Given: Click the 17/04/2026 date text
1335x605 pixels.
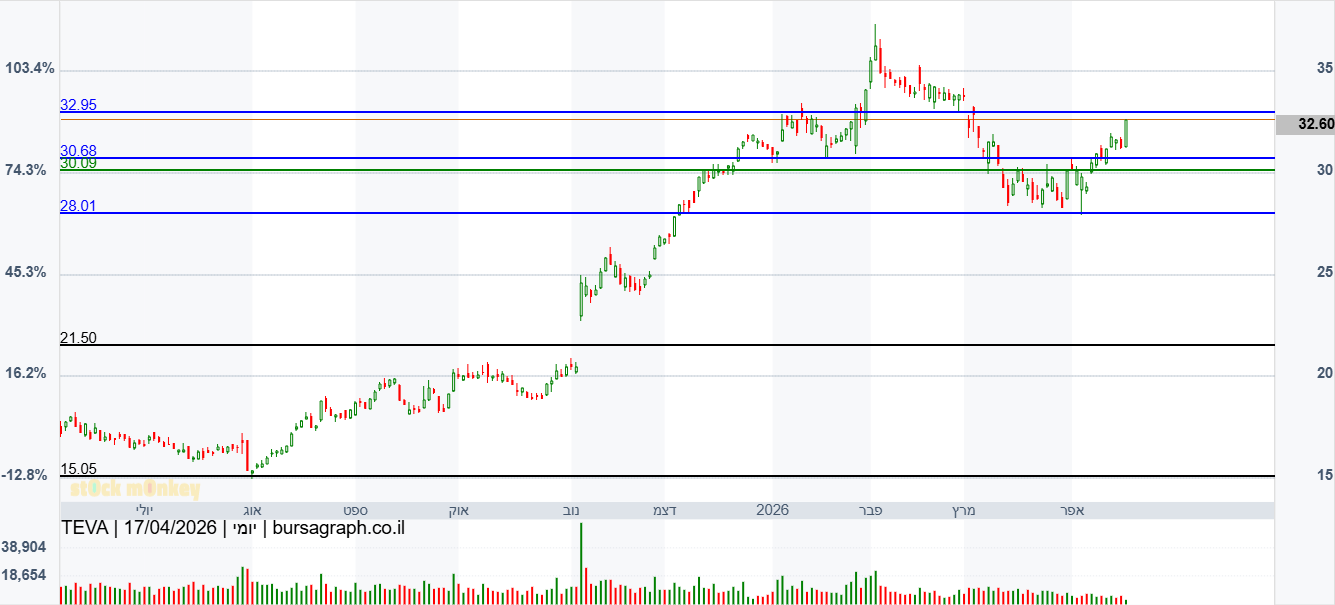Looking at the screenshot, I should click(x=169, y=528).
